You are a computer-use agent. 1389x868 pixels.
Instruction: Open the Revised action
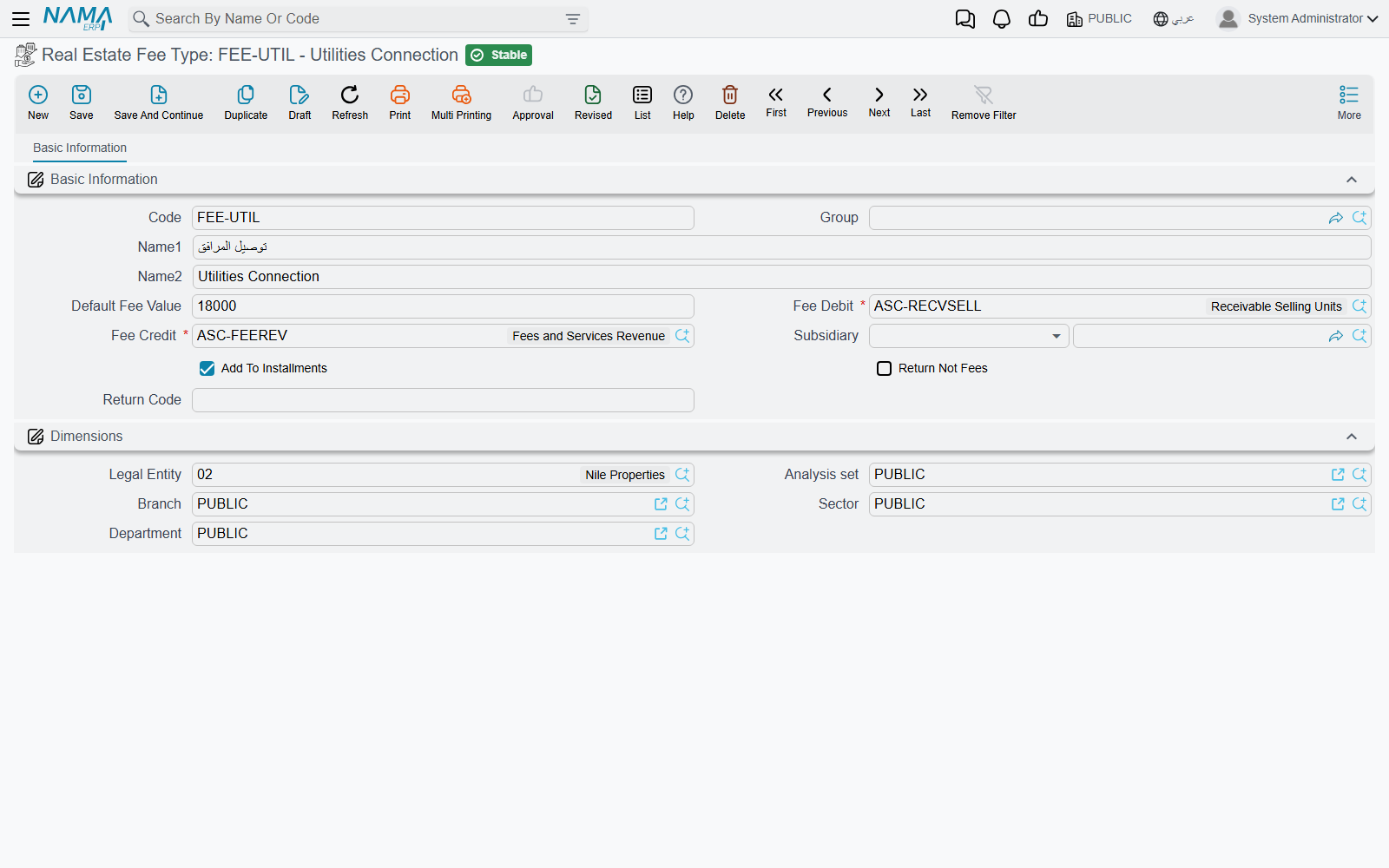pos(593,102)
